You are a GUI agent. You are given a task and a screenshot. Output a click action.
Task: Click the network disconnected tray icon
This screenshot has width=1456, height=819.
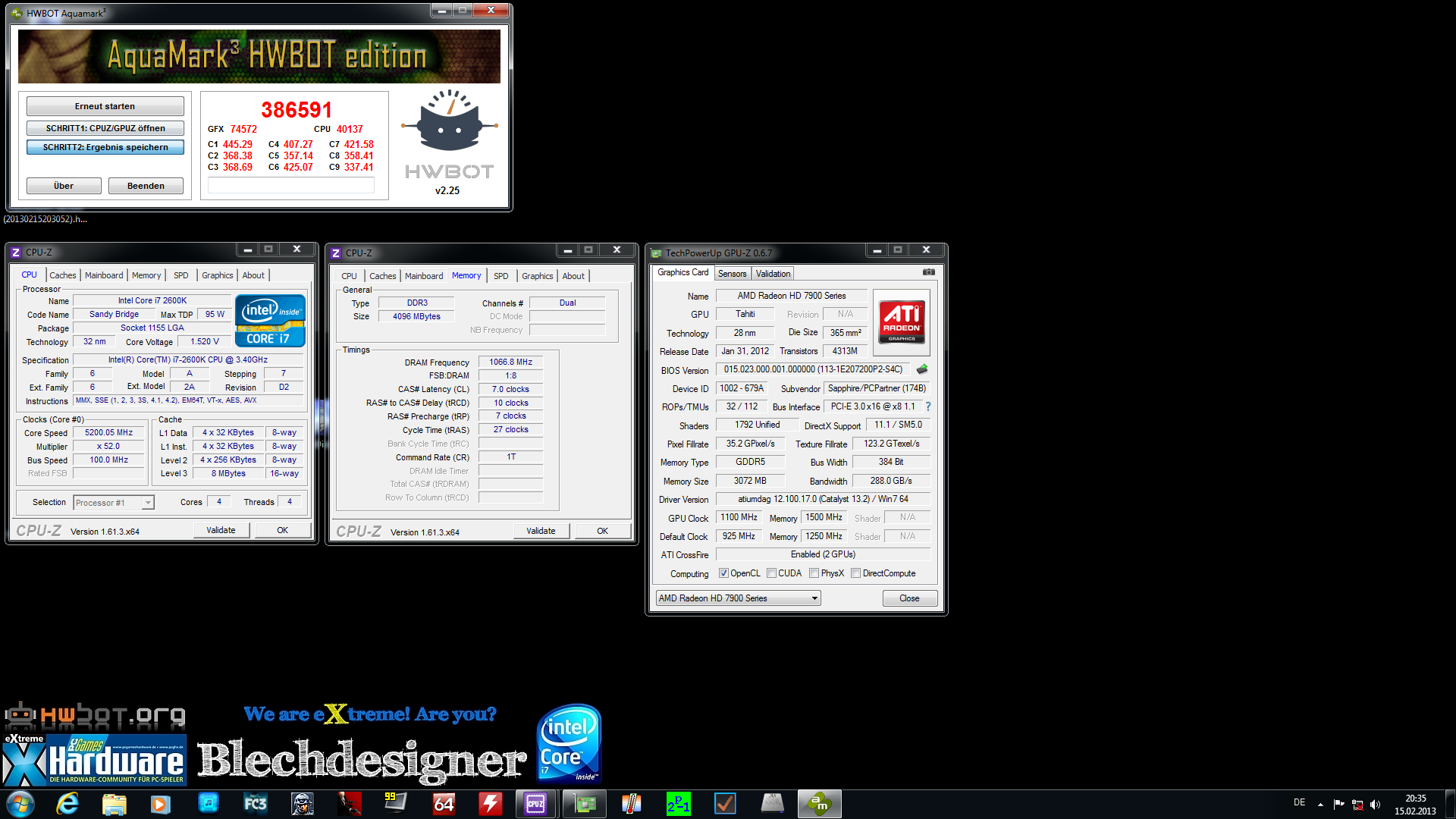coord(1357,804)
